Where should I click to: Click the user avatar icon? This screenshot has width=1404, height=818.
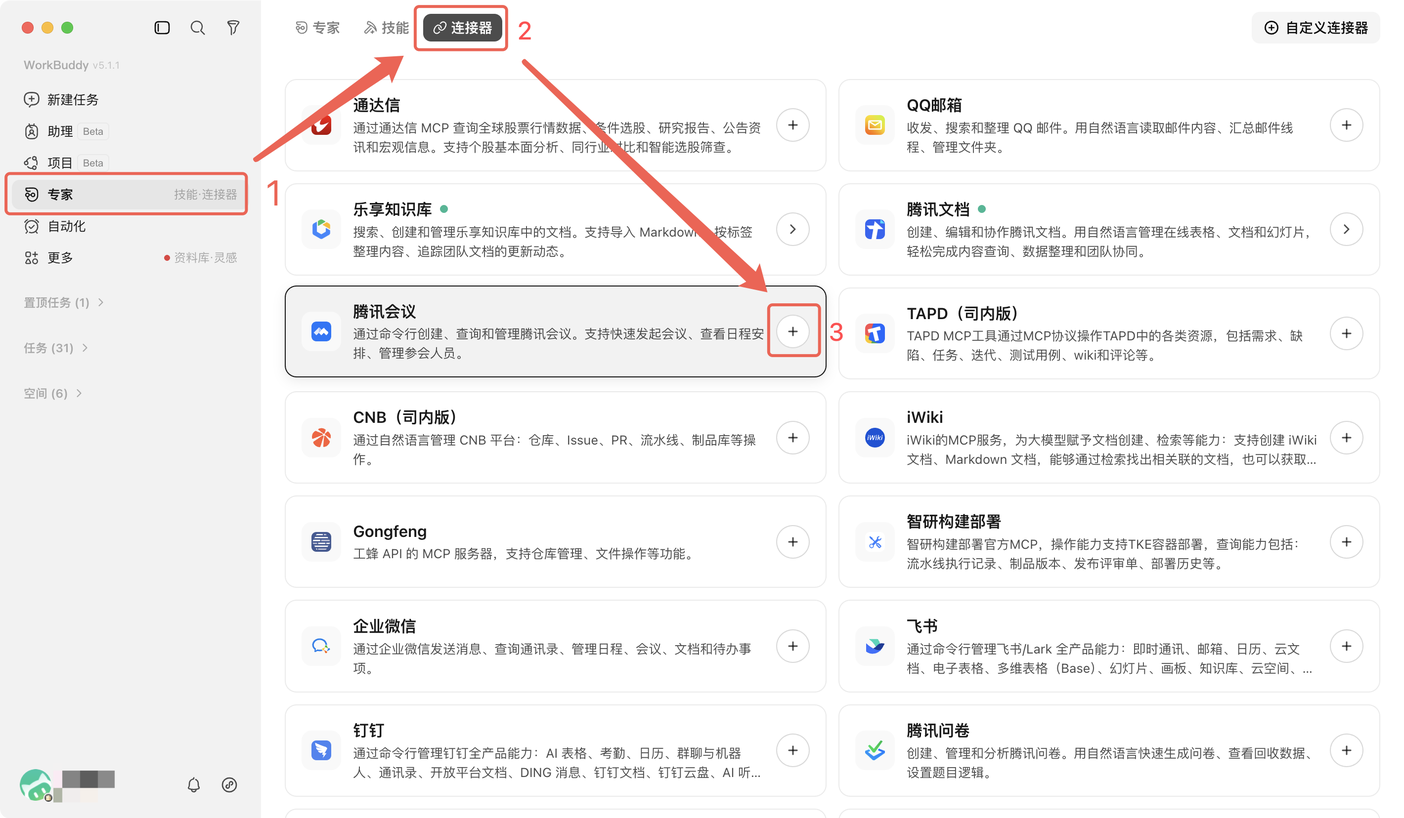point(36,785)
